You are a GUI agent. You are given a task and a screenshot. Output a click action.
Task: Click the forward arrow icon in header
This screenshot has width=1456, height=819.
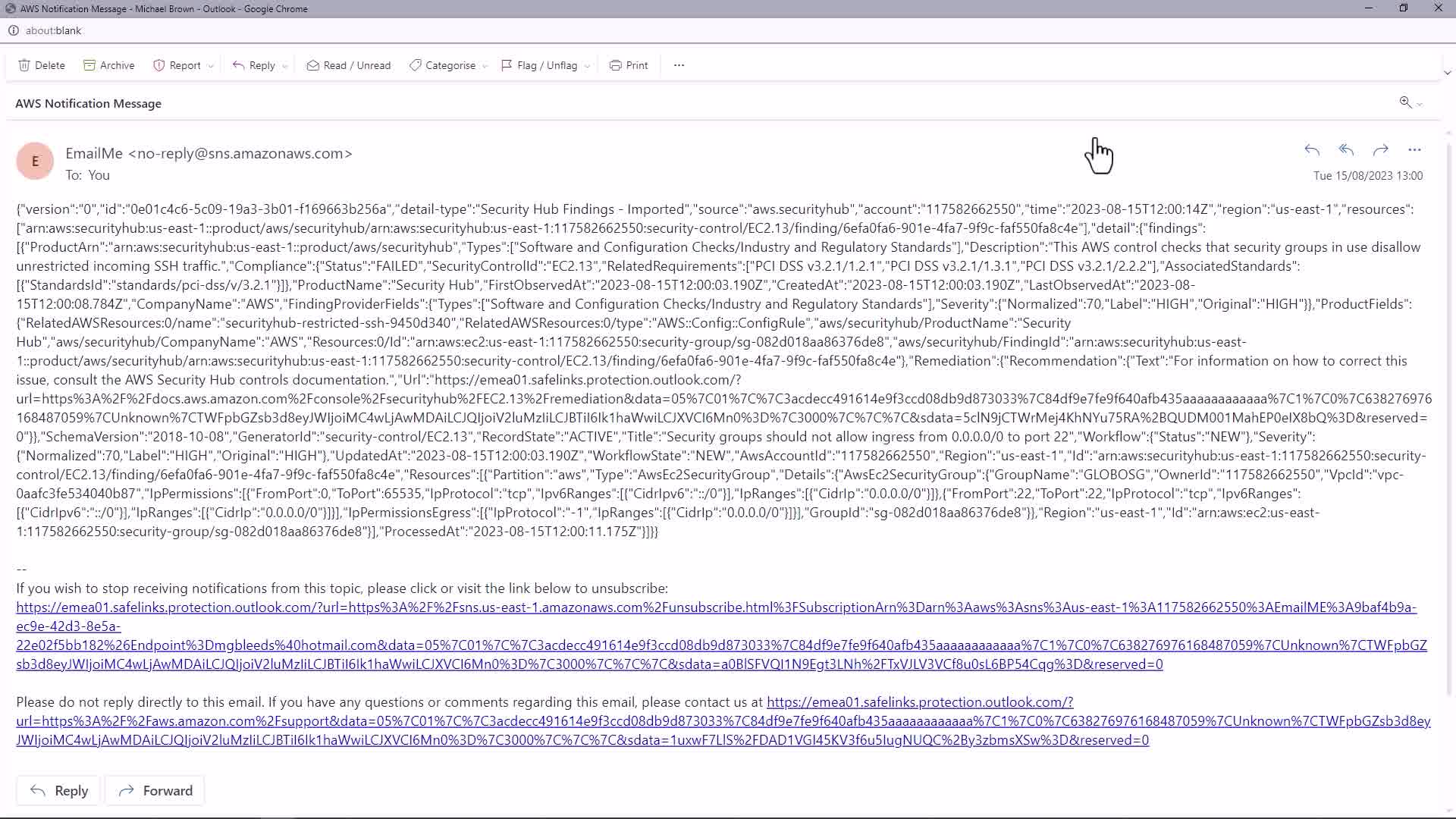point(1380,150)
